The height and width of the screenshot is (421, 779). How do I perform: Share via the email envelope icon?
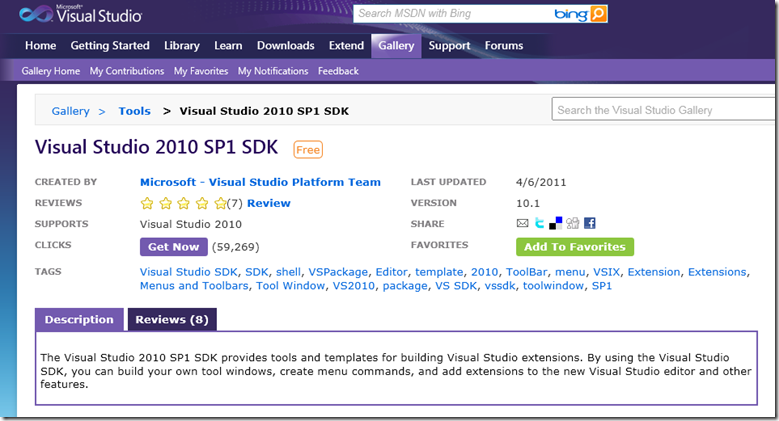point(522,223)
